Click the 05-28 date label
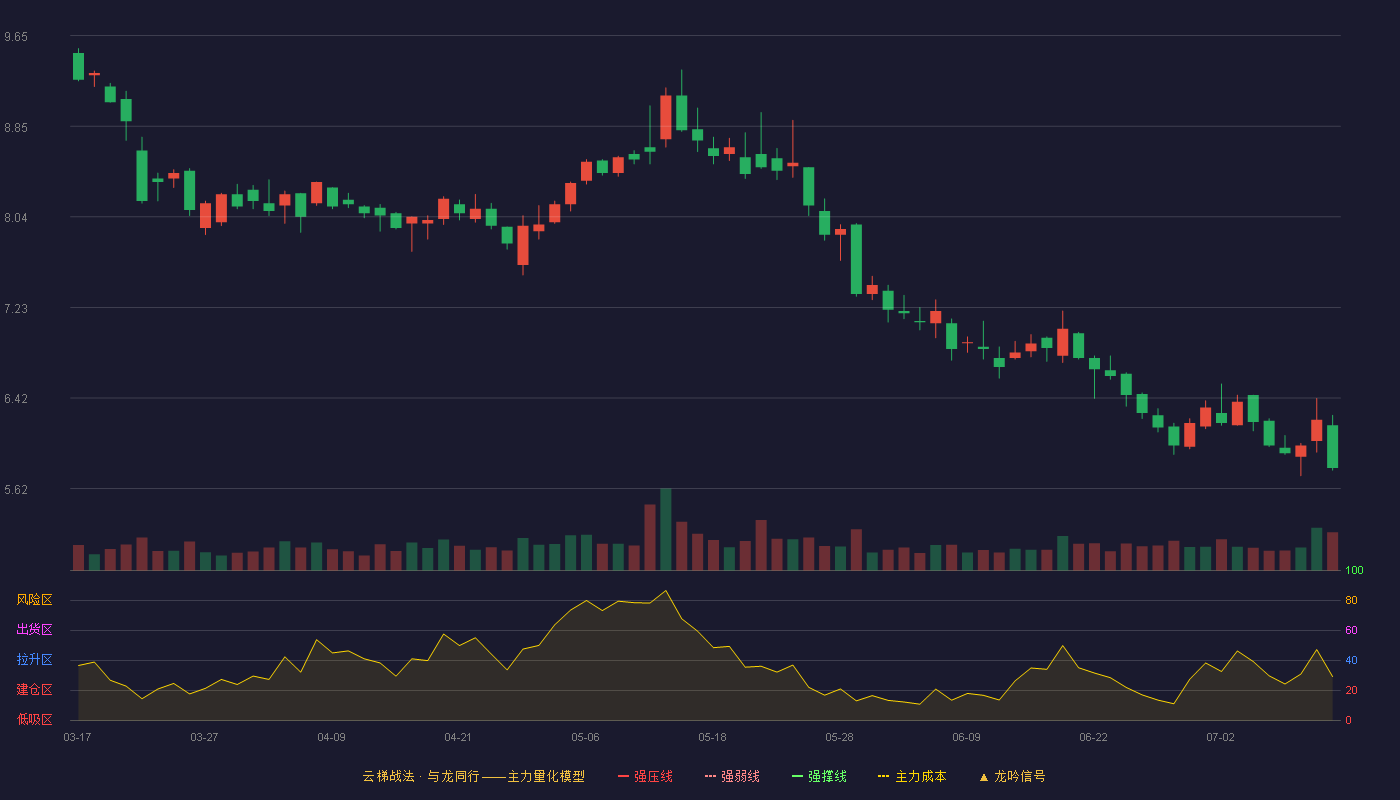Screen dimensions: 1400x800 [839, 737]
